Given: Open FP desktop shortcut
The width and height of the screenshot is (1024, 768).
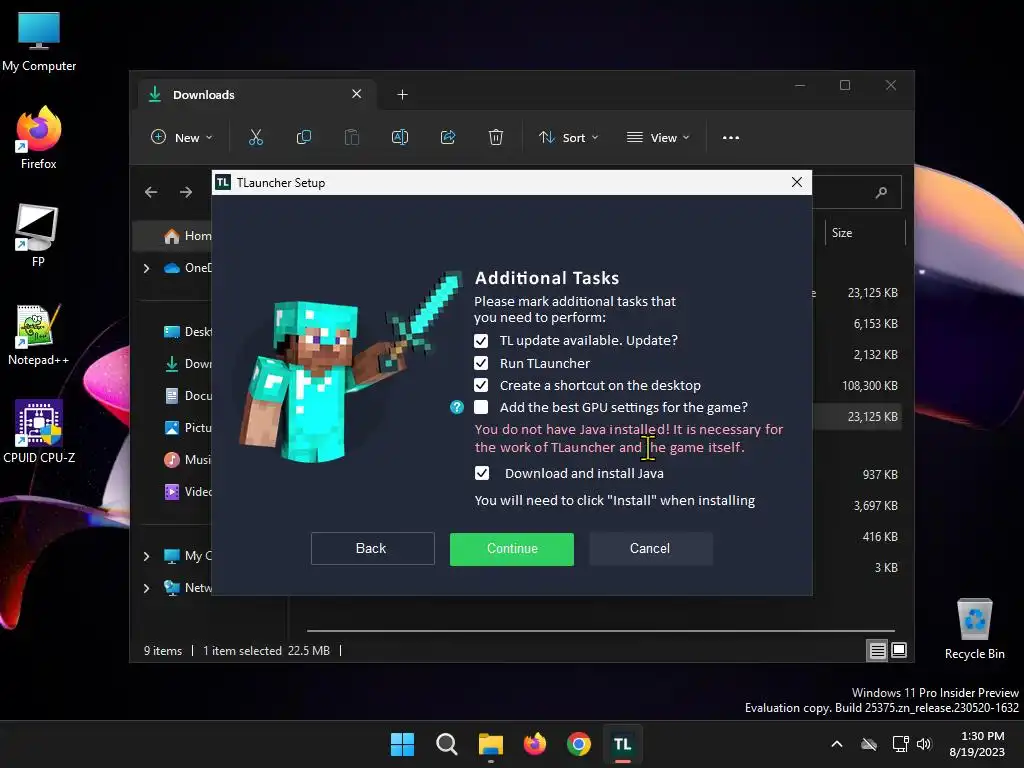Looking at the screenshot, I should point(38,236).
